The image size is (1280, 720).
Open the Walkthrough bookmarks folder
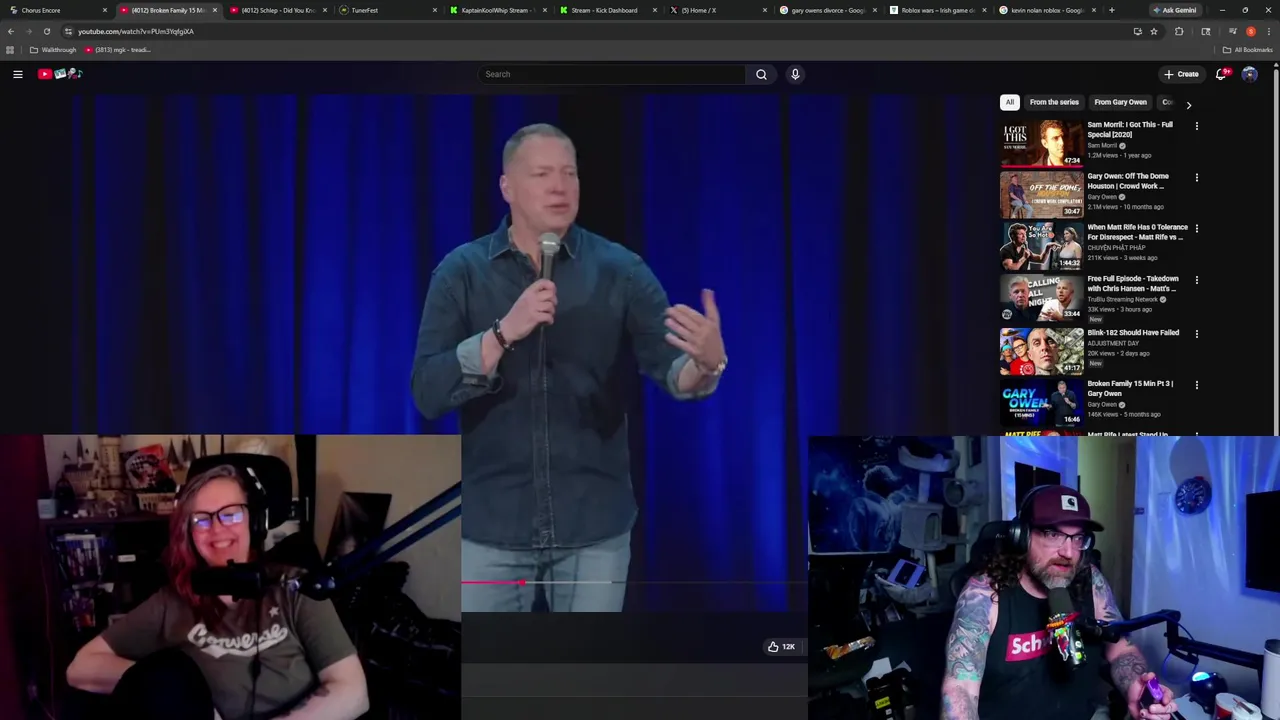pos(54,50)
